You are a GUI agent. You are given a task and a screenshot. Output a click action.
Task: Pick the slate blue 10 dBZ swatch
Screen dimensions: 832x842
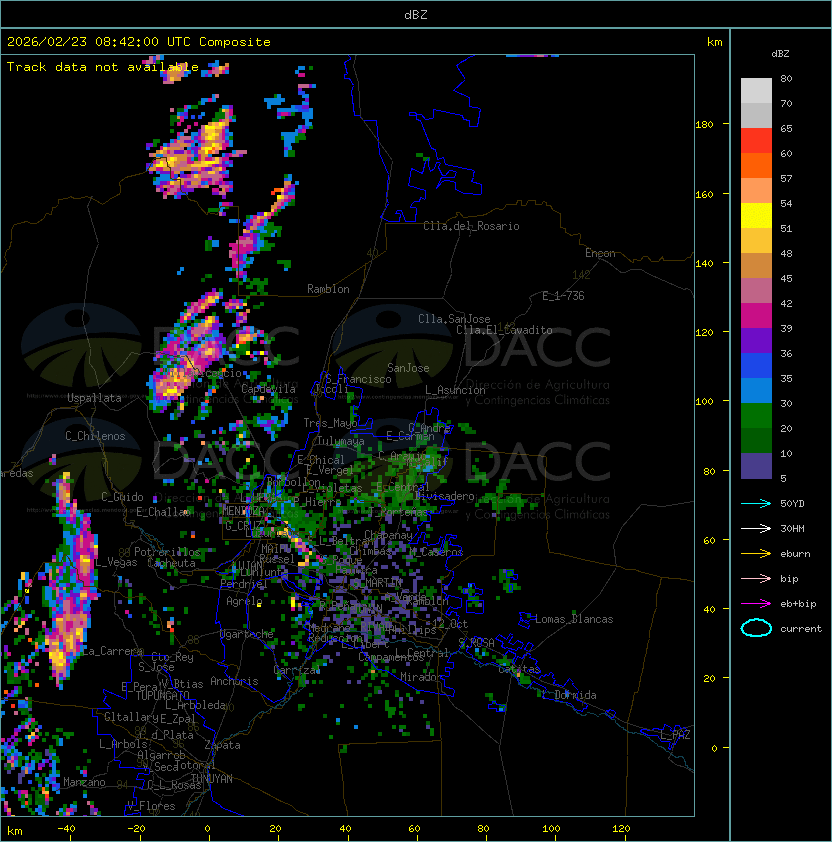(756, 466)
